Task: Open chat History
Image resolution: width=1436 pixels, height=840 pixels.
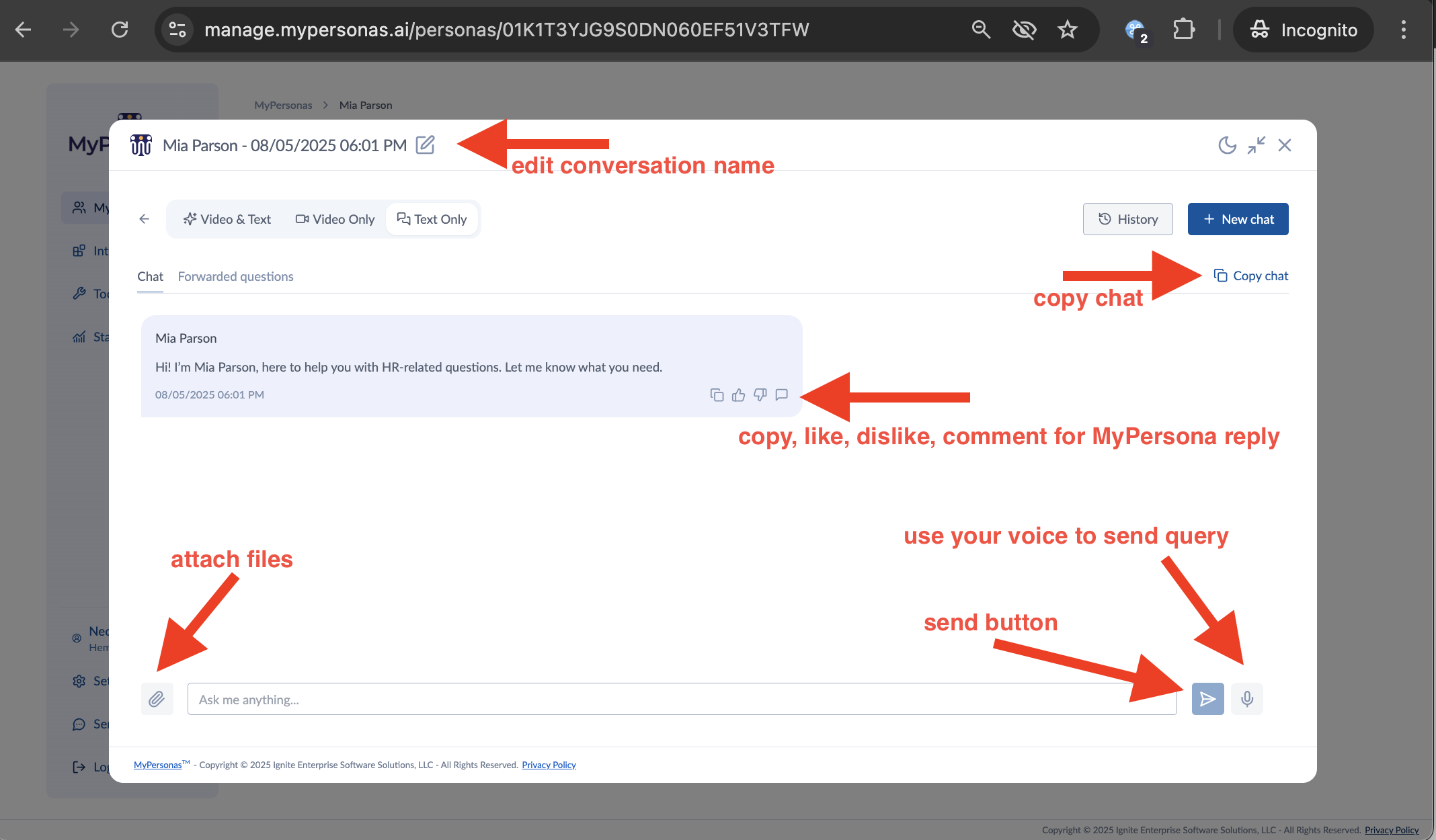Action: click(1127, 219)
